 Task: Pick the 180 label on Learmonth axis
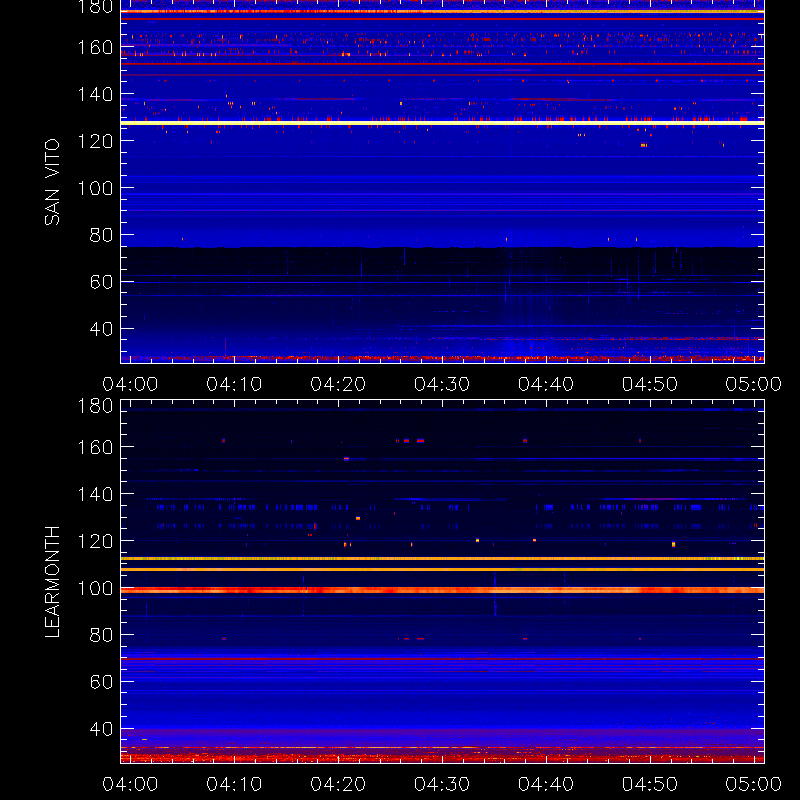[95, 406]
